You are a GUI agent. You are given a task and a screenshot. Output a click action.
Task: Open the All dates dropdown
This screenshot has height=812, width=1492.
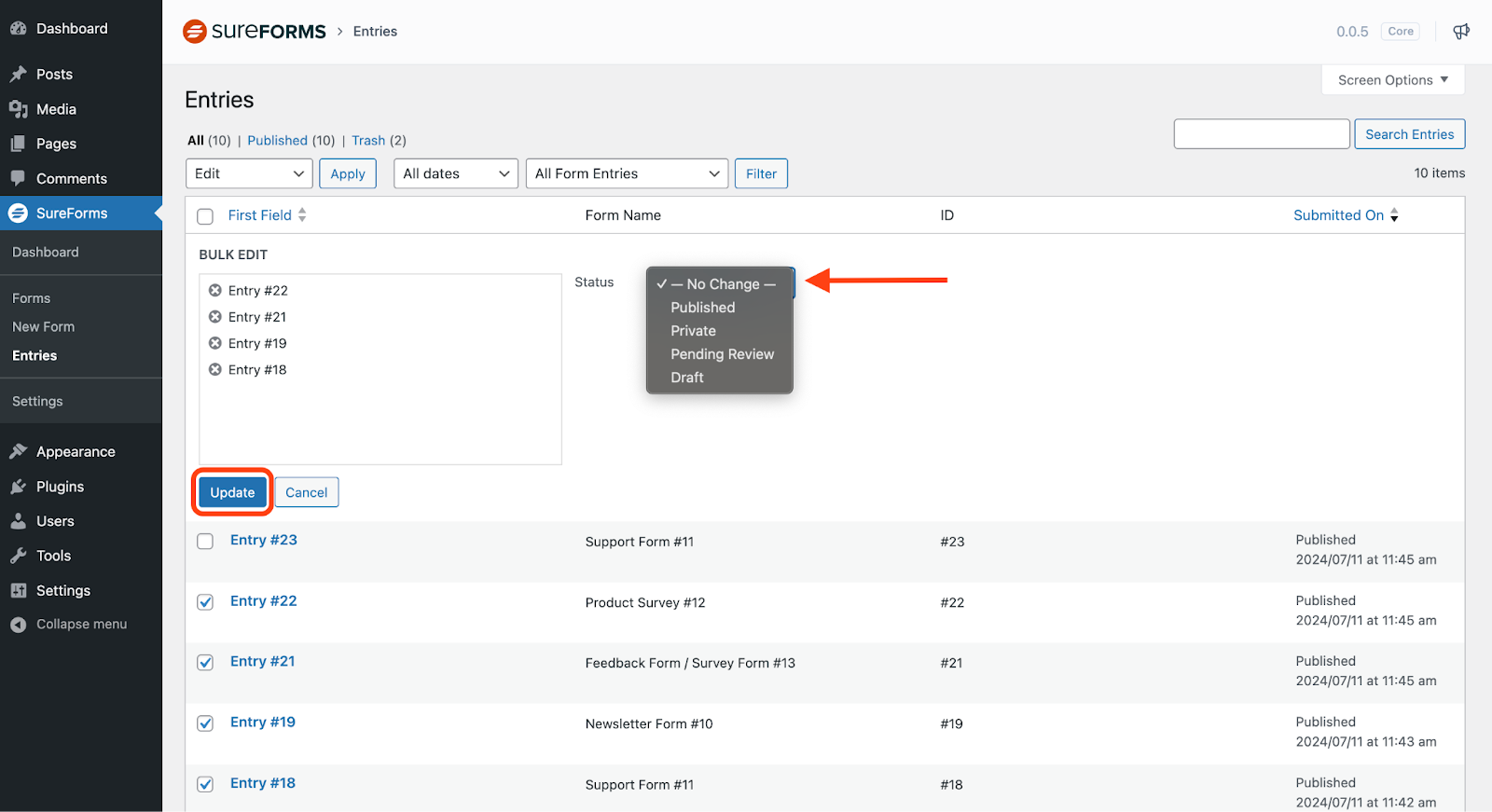click(x=456, y=173)
